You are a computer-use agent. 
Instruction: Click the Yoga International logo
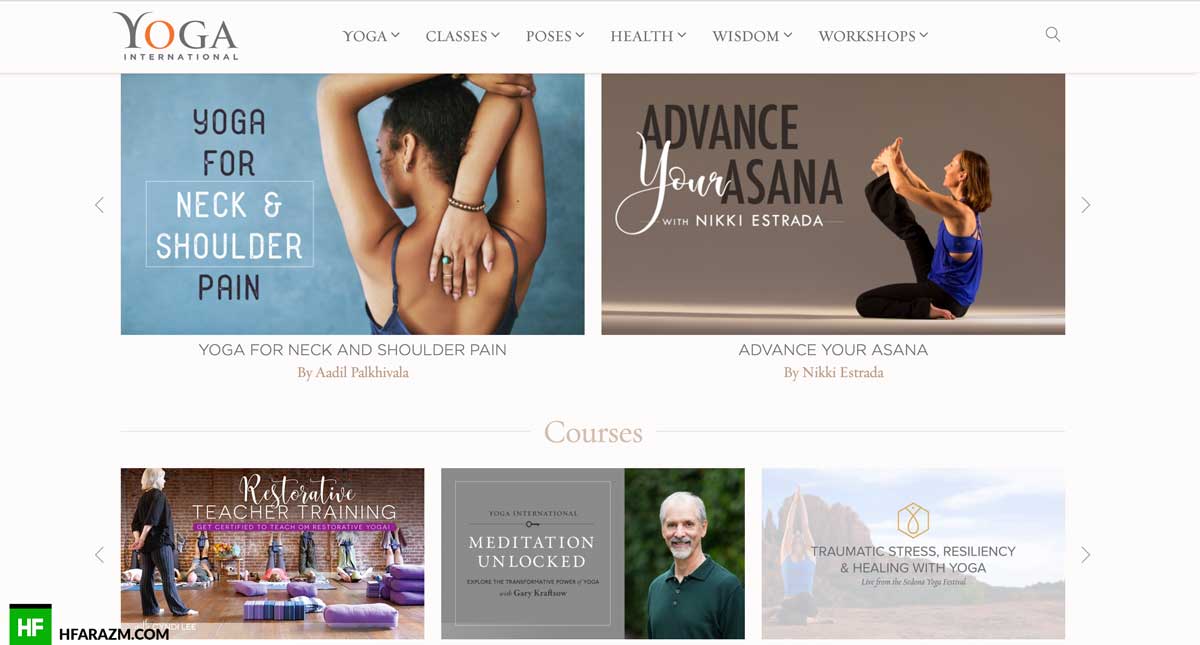click(176, 36)
